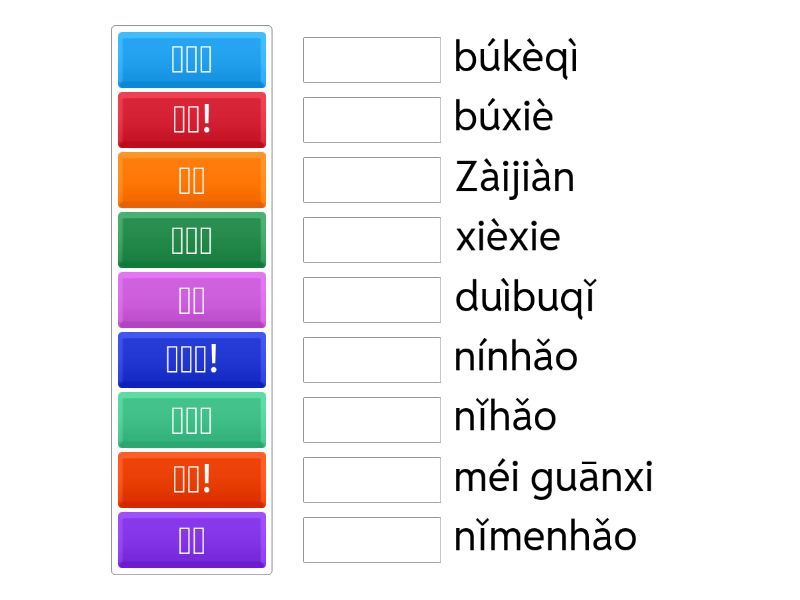
Task: Pick the mint green answer tile
Action: [191, 420]
